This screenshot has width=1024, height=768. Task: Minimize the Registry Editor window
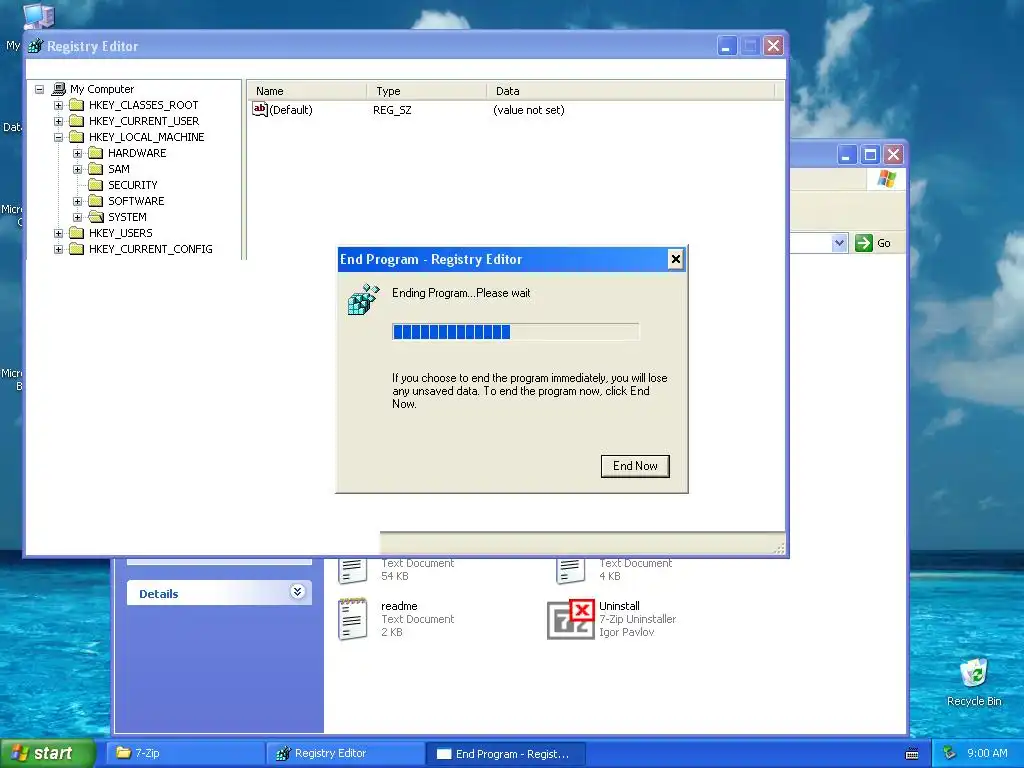click(x=727, y=46)
